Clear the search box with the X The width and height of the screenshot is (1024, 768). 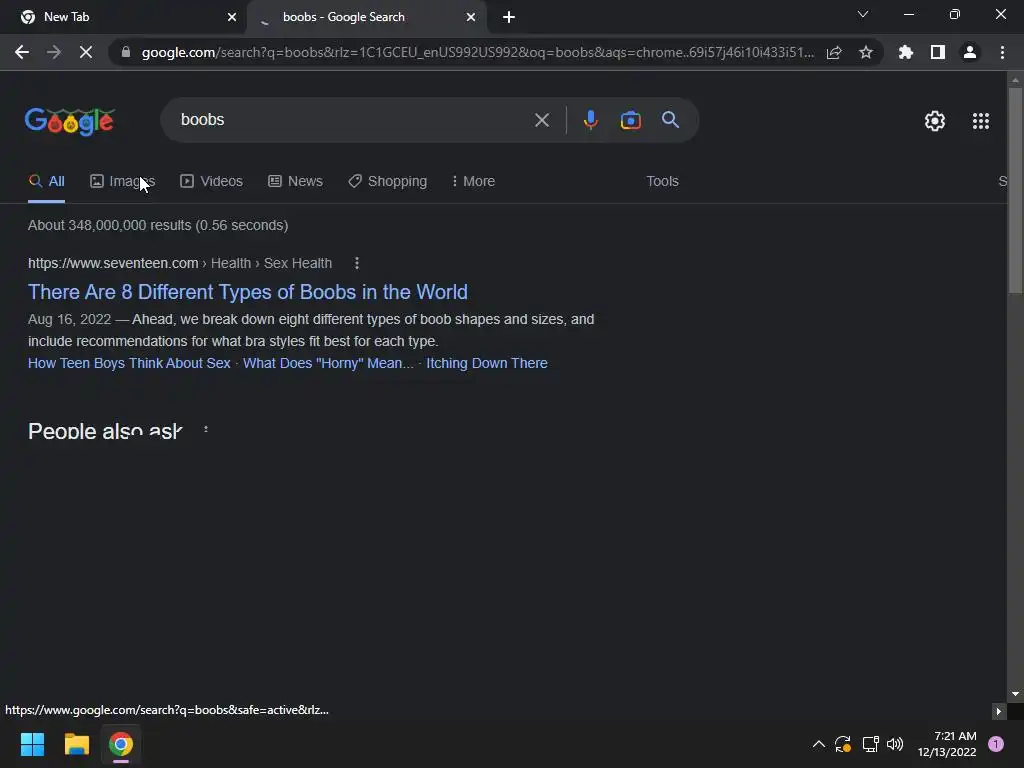point(542,120)
